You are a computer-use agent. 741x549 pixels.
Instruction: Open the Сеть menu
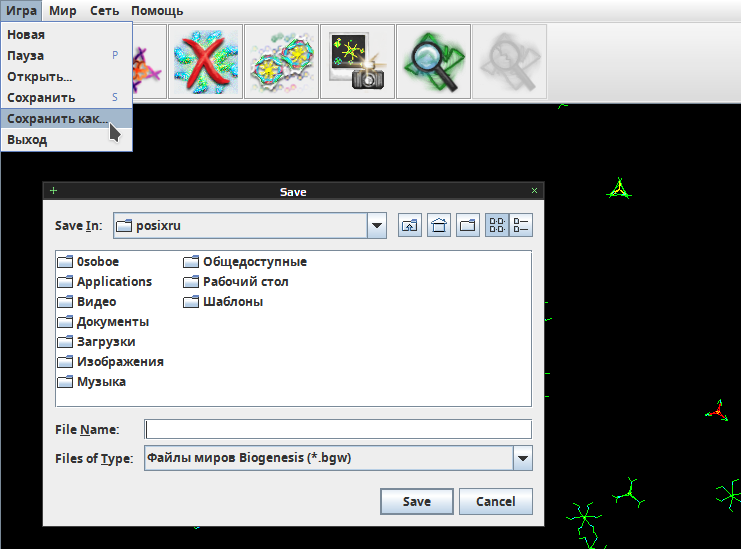[x=104, y=10]
